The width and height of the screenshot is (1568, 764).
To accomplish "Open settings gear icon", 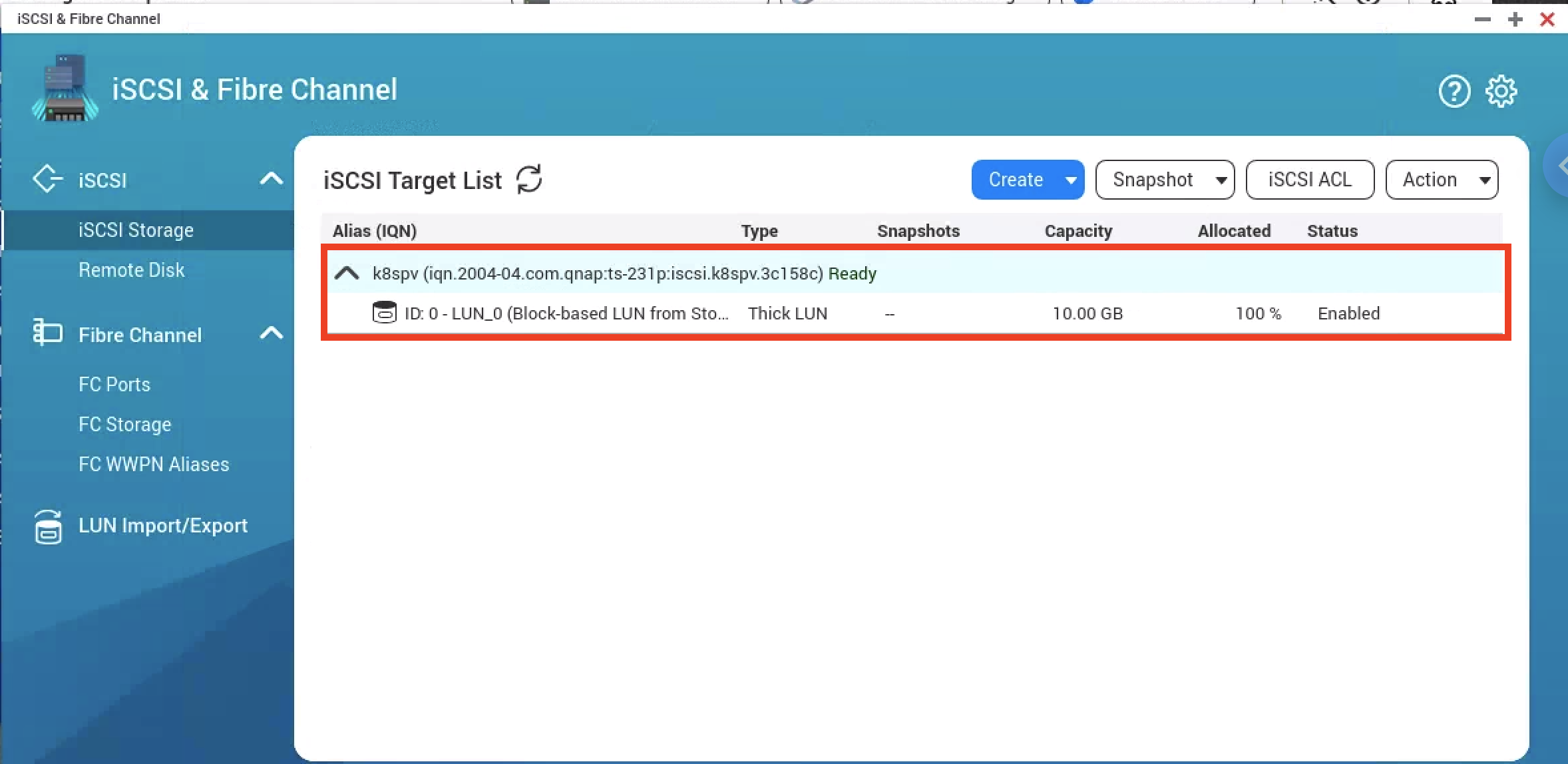I will coord(1501,91).
